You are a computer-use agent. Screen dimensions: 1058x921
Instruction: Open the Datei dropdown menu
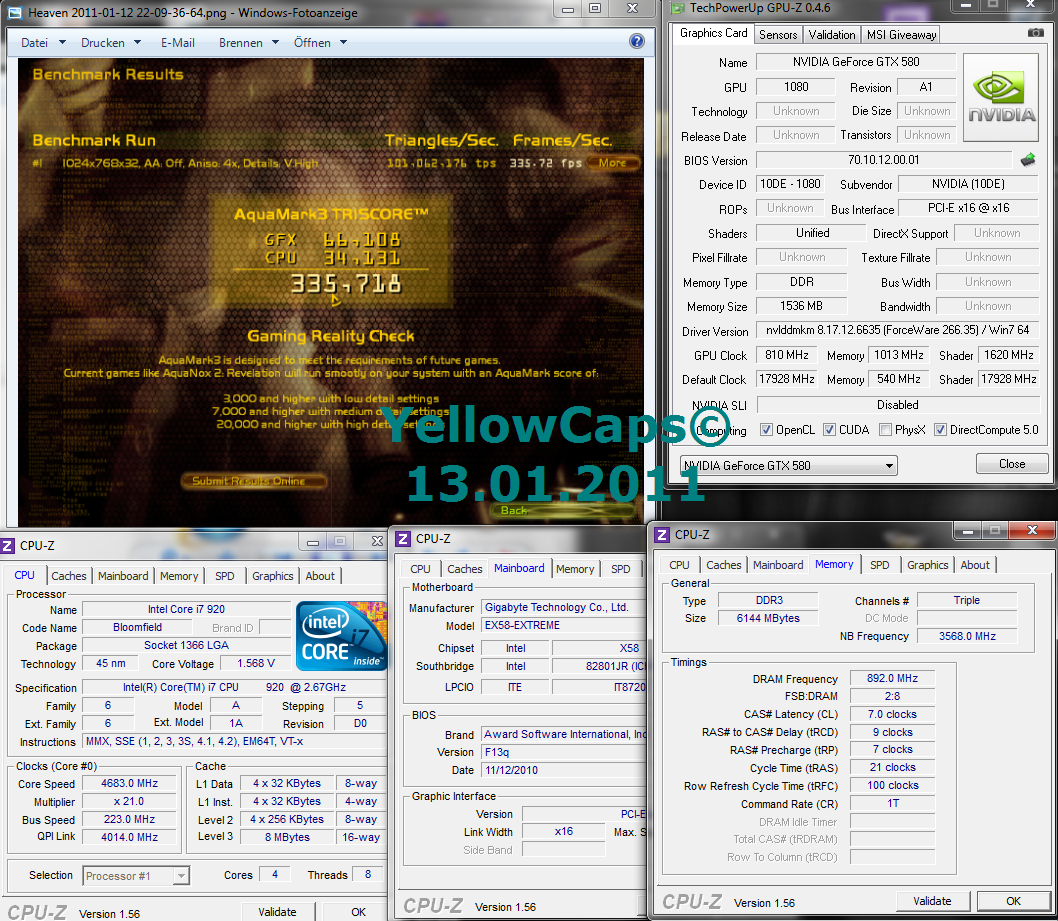[43, 43]
